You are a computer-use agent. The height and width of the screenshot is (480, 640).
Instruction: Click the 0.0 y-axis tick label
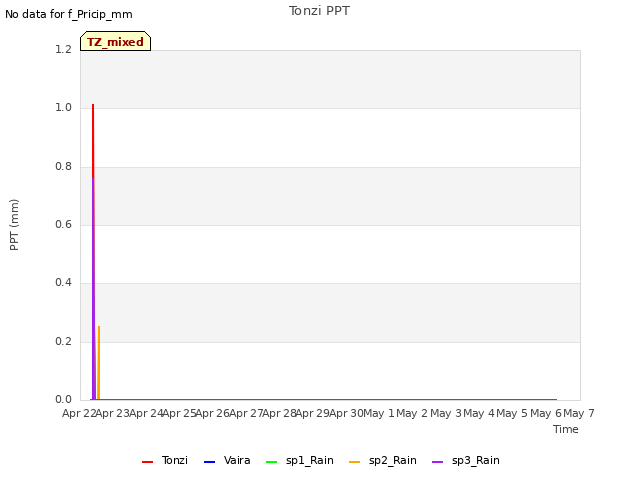tap(63, 400)
